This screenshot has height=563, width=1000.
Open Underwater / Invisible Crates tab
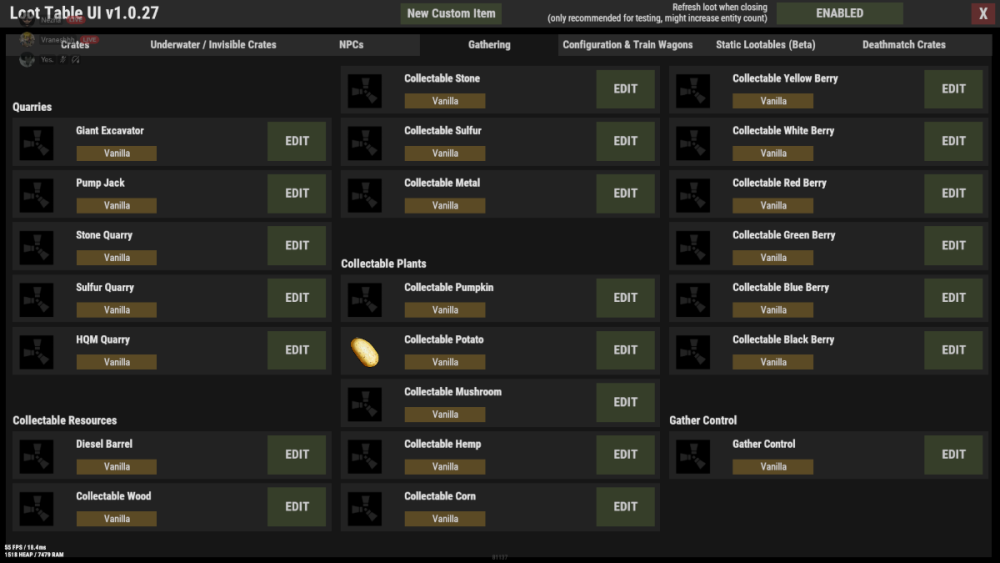click(213, 45)
